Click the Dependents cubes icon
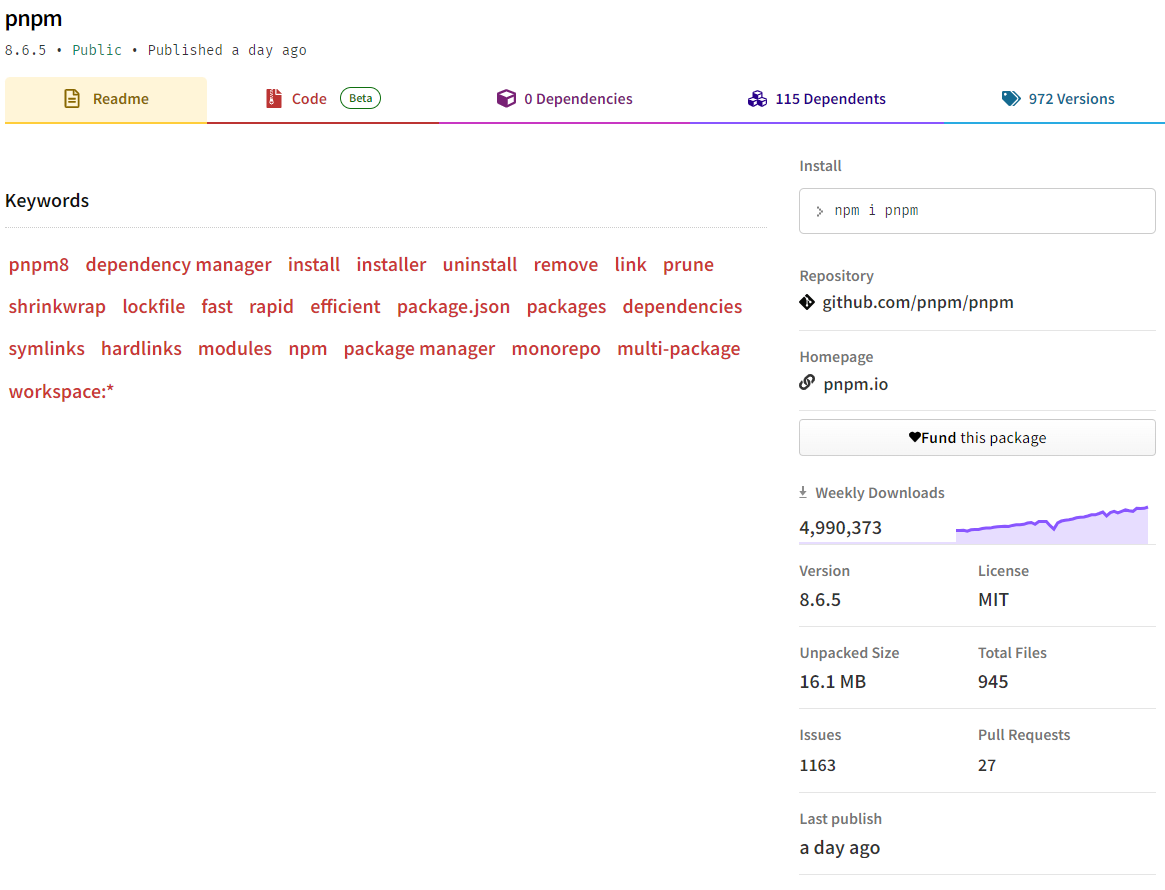Screen dimensions: 1165x890 757,99
